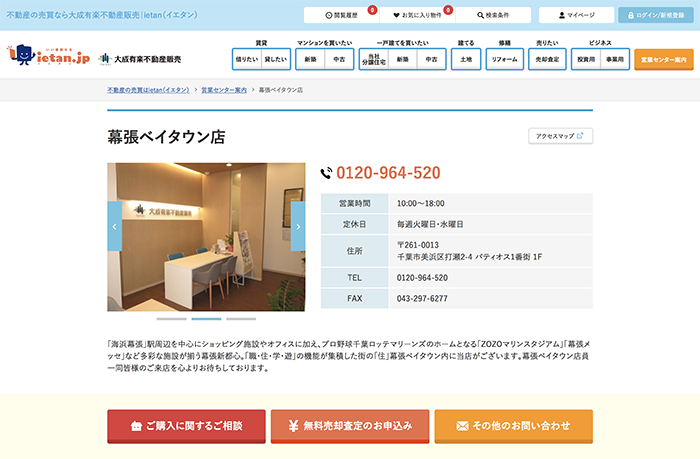Click the TEL row 0120-964-520 value
700x459 pixels.
click(422, 278)
